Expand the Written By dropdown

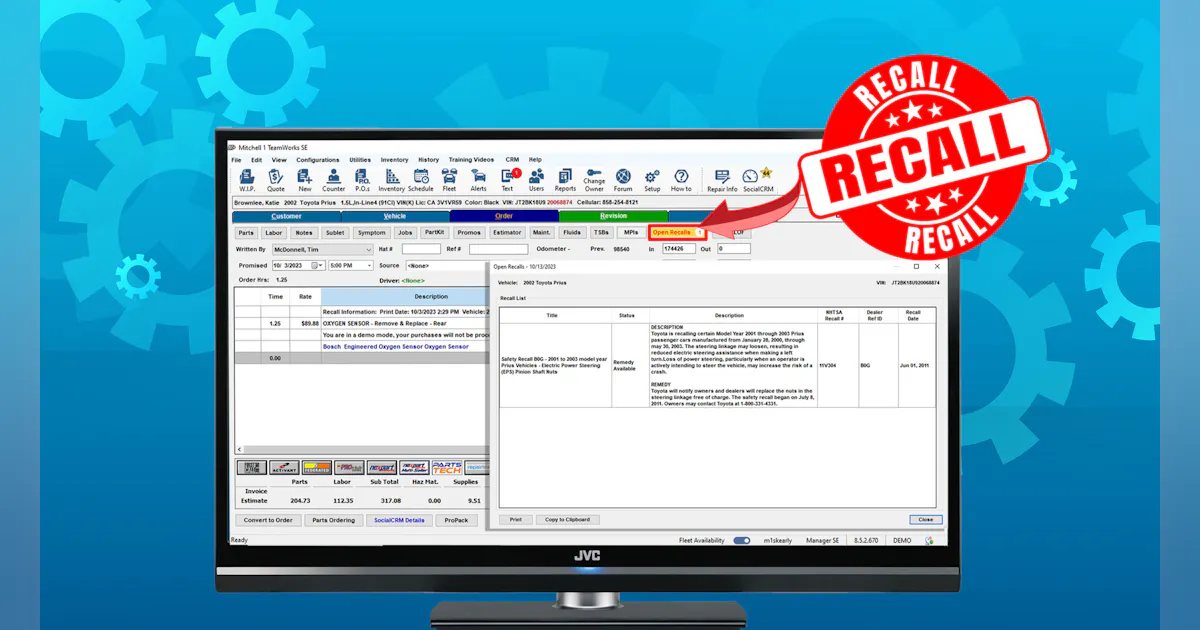click(369, 249)
